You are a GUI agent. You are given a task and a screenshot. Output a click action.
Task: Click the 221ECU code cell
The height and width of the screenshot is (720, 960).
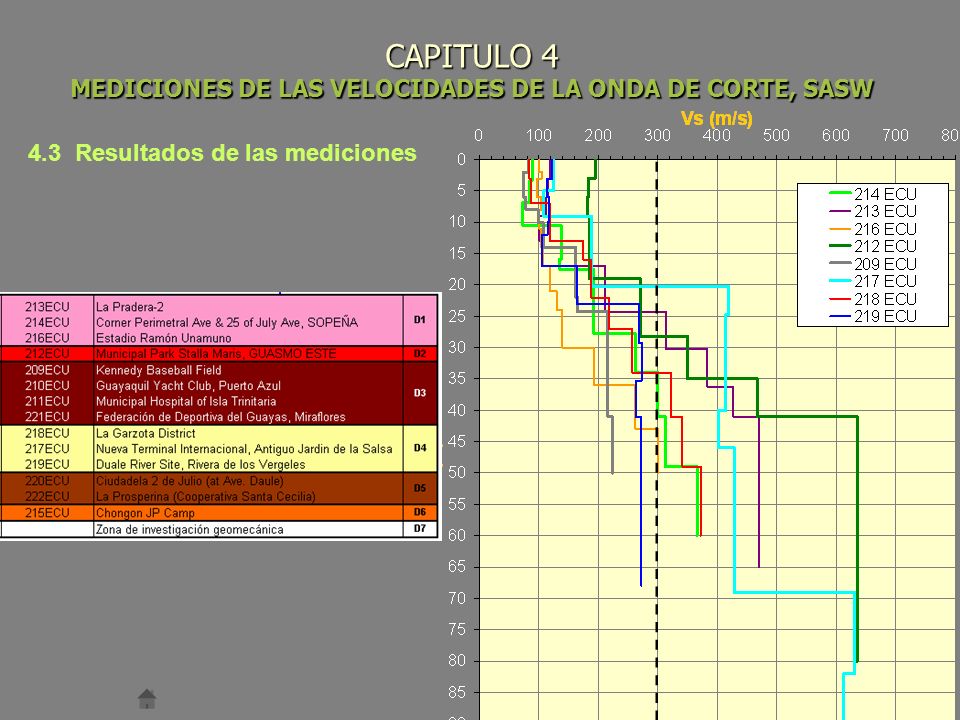coord(47,417)
